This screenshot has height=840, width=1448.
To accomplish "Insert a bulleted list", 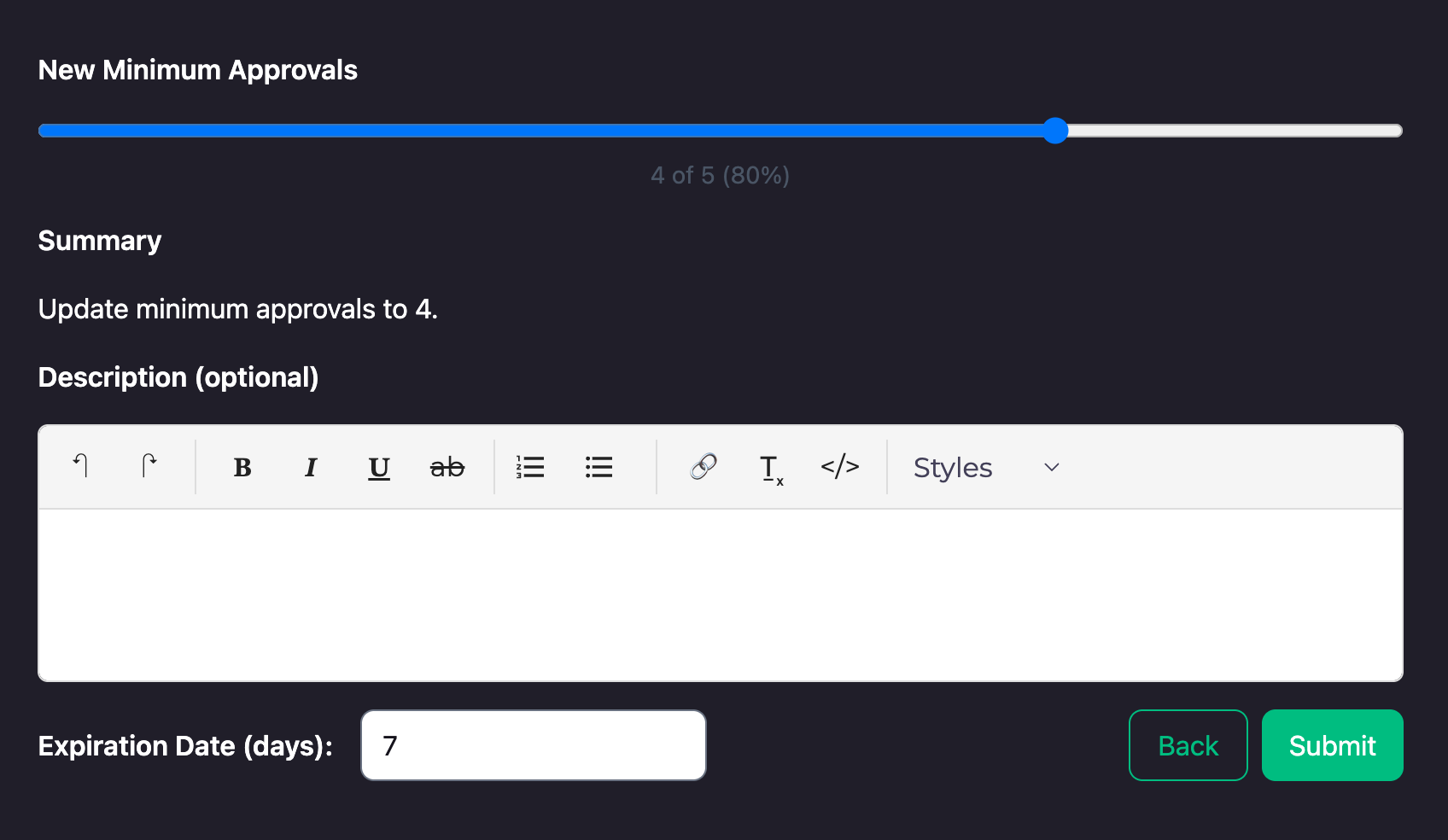I will (x=598, y=467).
